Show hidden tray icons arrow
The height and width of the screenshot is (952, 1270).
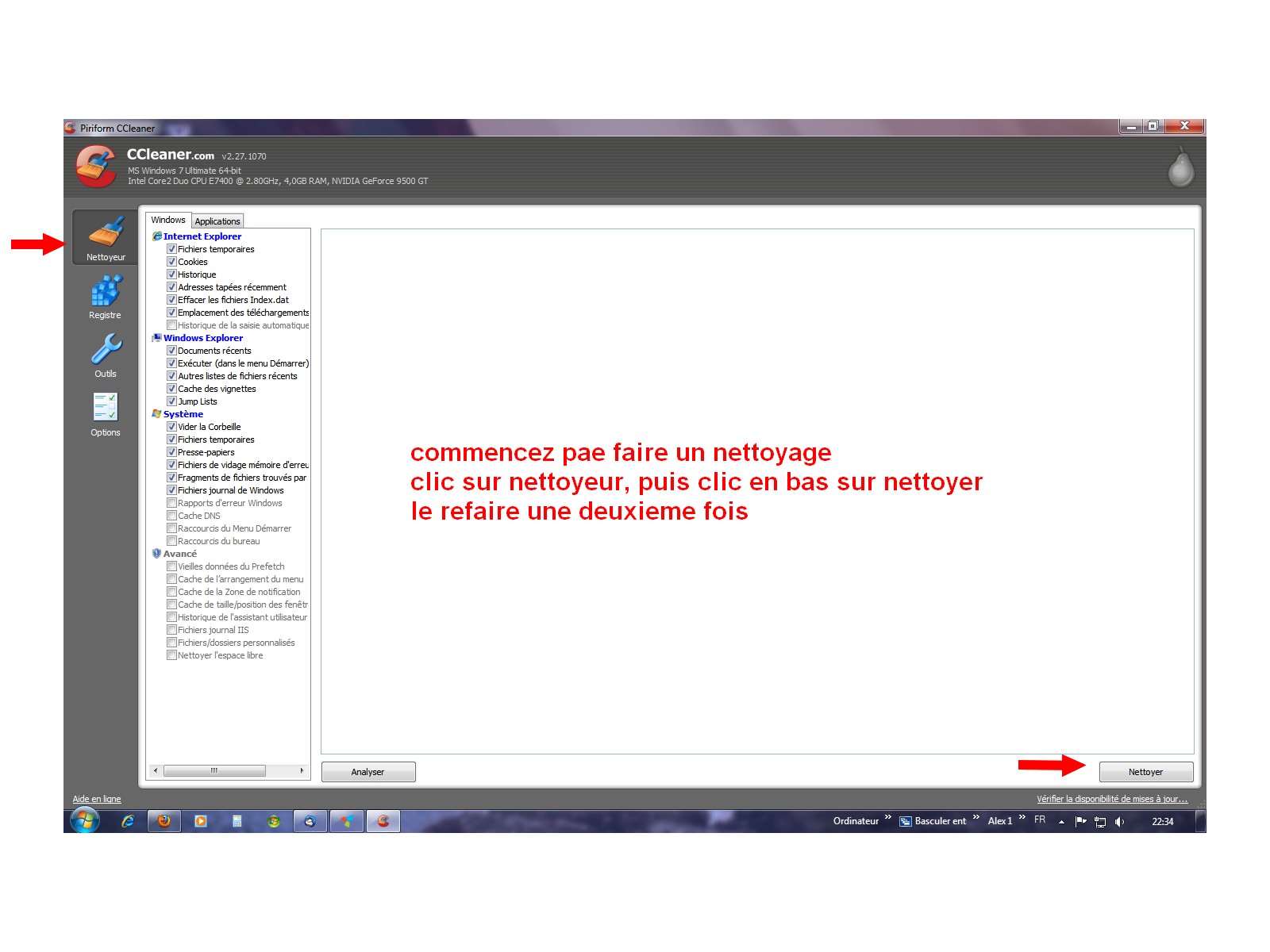coord(1061,822)
